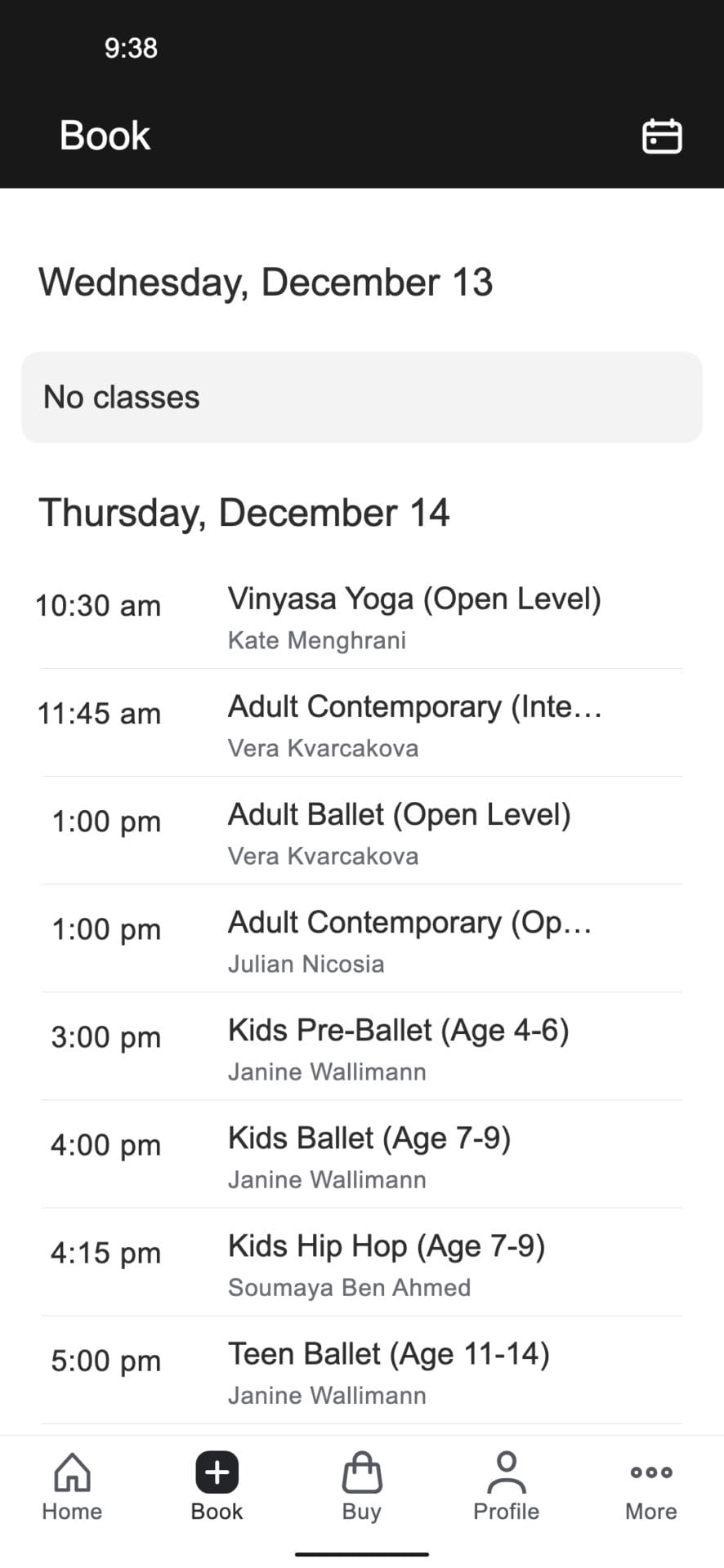Tap the No classes box
Viewport: 724px width, 1568px height.
[361, 398]
